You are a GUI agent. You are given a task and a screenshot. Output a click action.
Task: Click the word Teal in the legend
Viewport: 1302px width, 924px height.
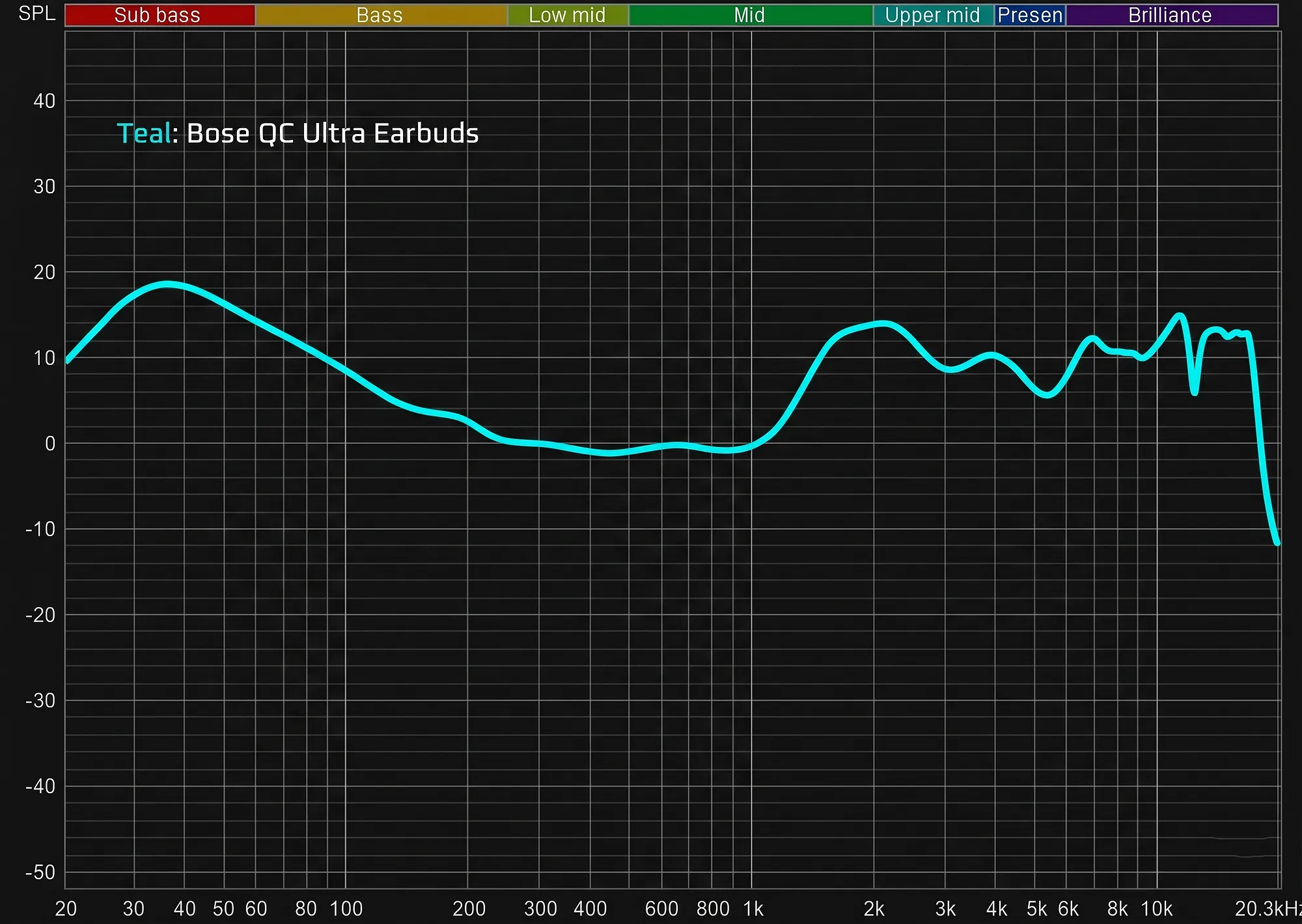tap(144, 133)
